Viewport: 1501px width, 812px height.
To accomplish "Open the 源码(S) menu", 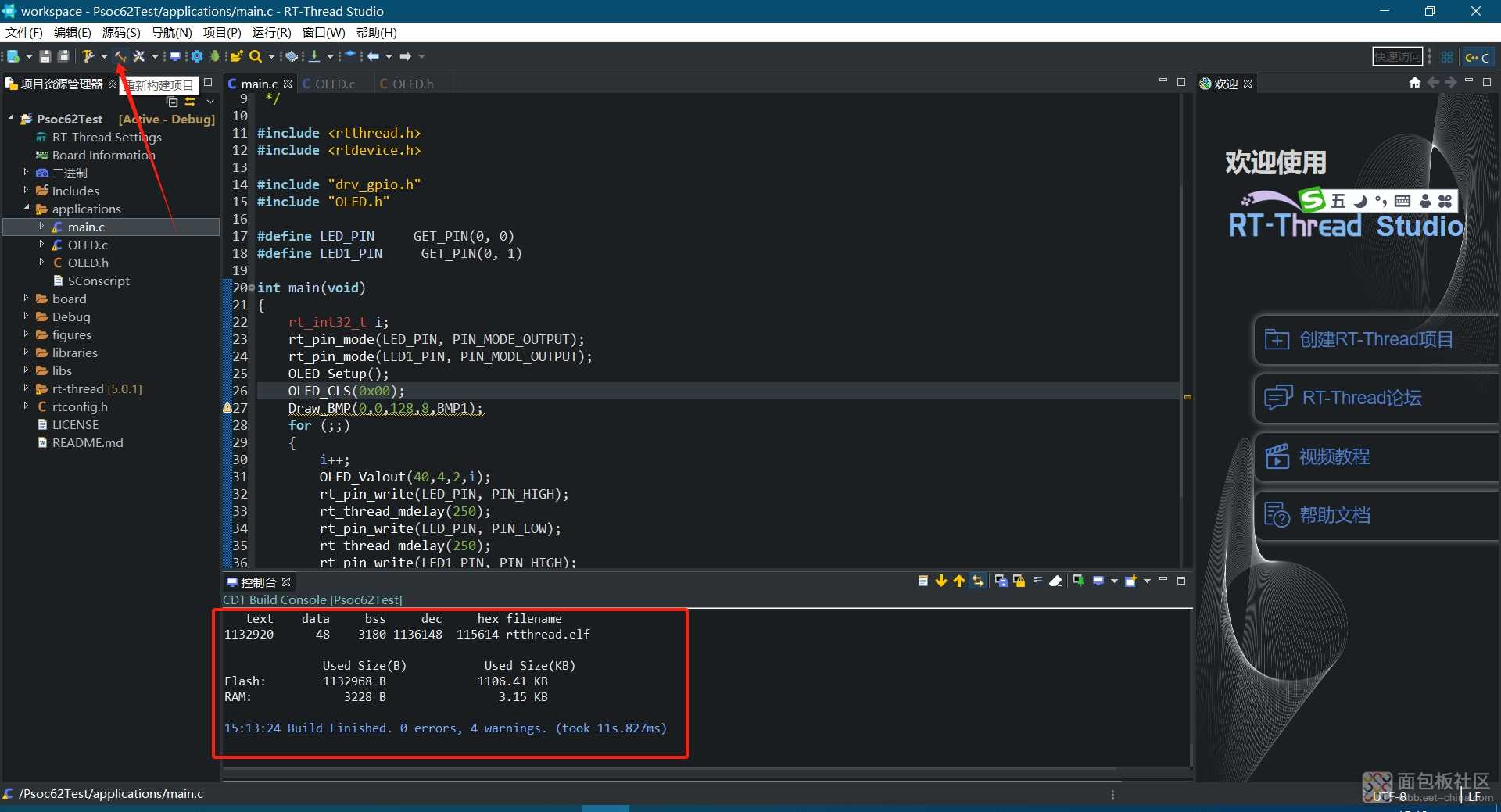I will [121, 33].
